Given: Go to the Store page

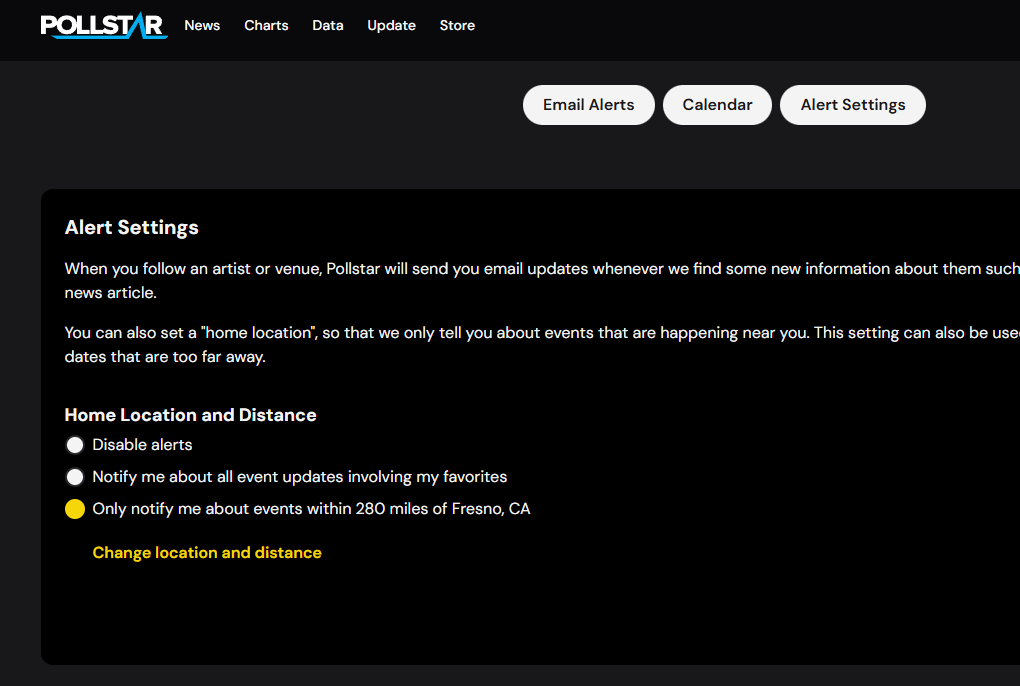Looking at the screenshot, I should 457,25.
